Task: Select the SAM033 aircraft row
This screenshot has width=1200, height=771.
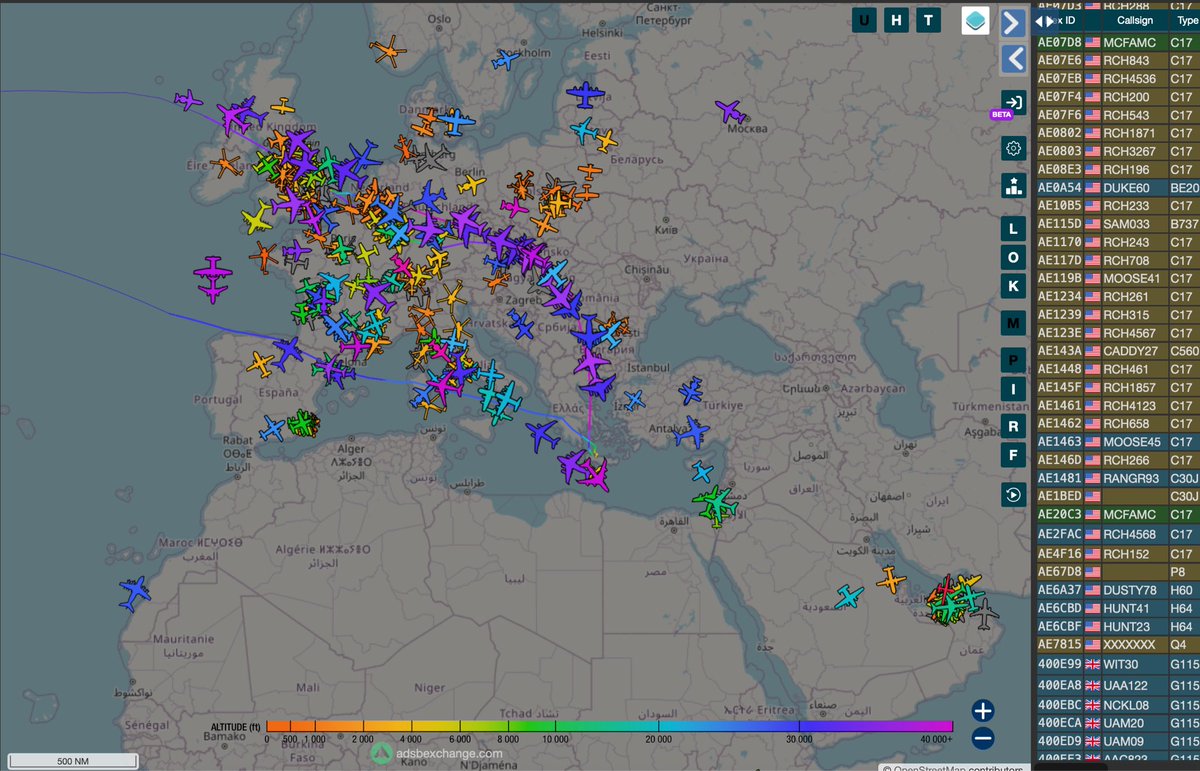Action: coord(1117,224)
